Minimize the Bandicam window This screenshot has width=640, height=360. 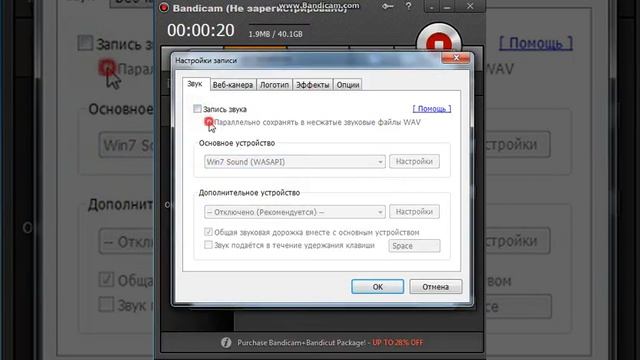tap(447, 7)
